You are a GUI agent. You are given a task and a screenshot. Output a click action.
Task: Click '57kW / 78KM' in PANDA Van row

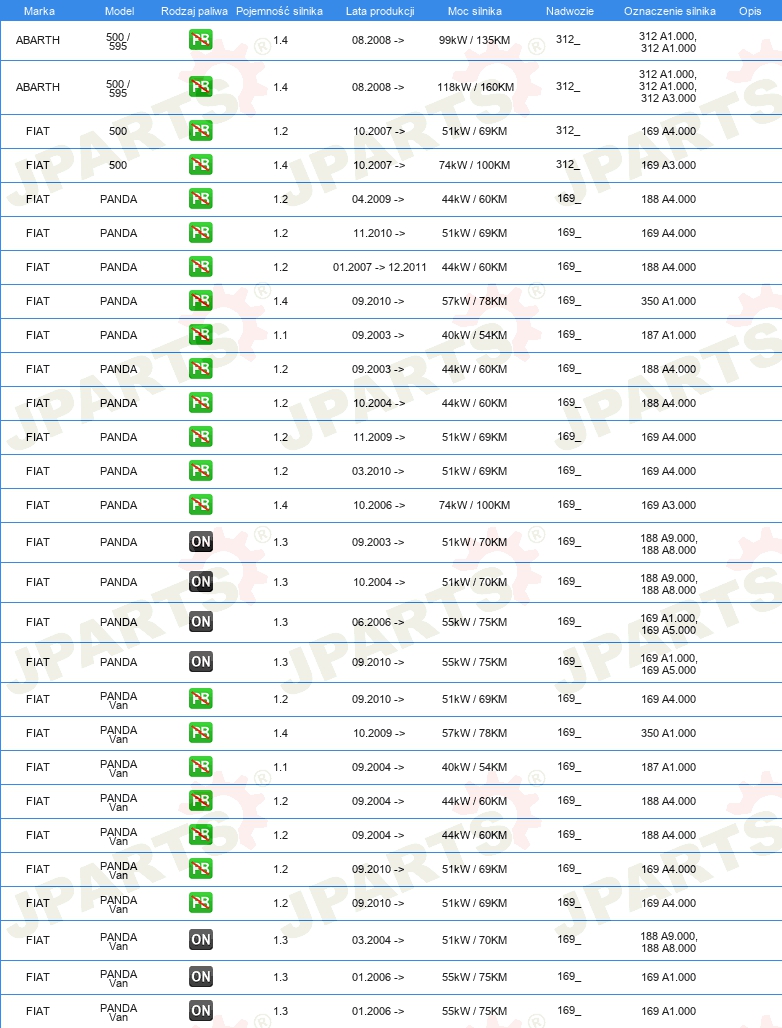click(x=475, y=733)
